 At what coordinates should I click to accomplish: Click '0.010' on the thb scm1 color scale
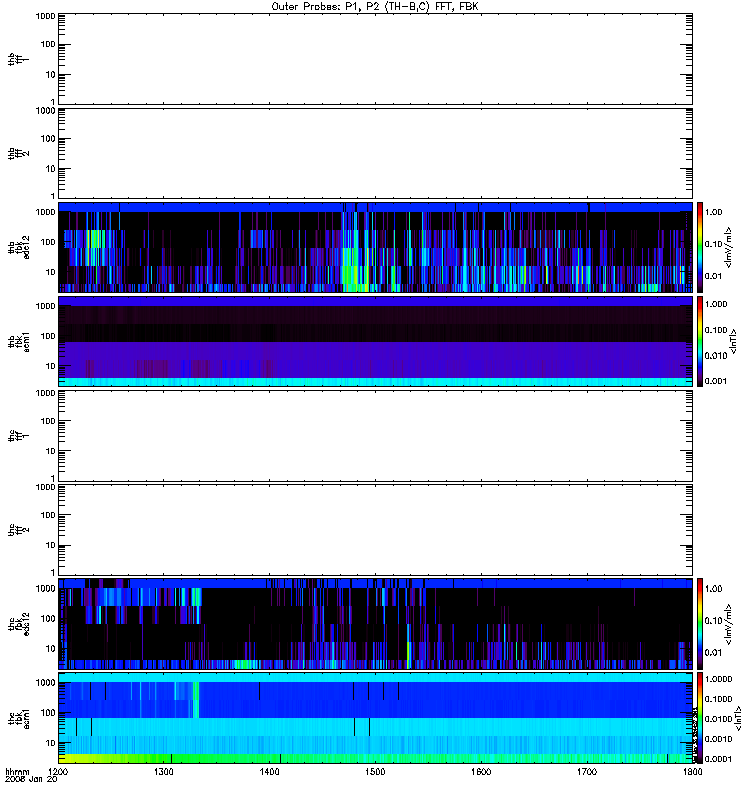pos(716,356)
